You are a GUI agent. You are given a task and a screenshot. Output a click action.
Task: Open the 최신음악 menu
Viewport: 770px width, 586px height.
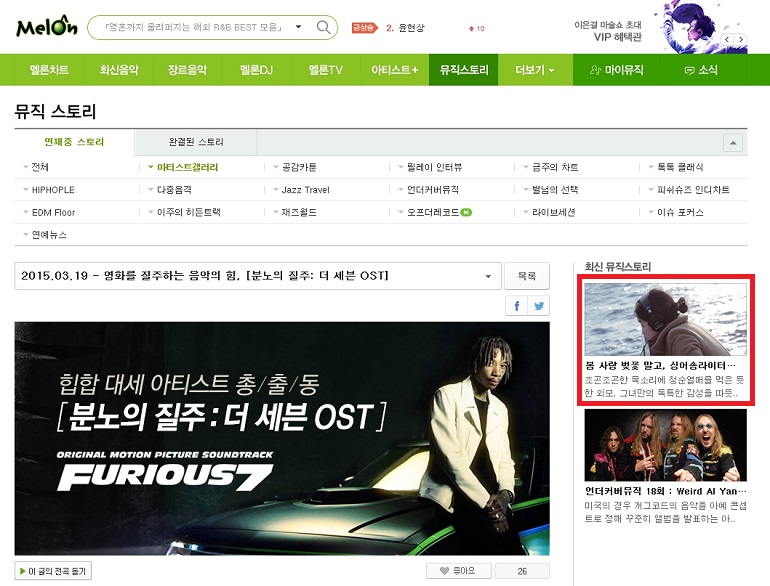pyautogui.click(x=119, y=70)
